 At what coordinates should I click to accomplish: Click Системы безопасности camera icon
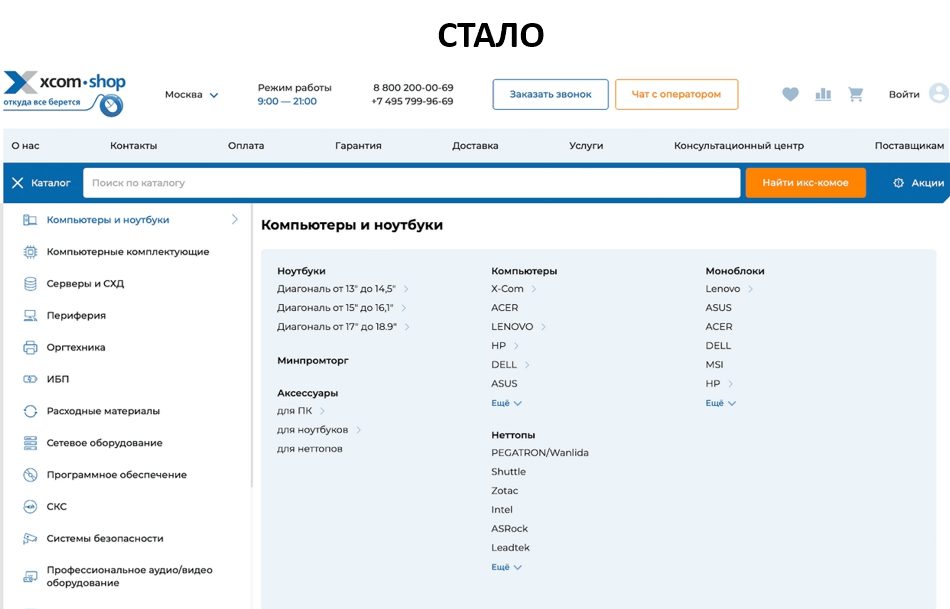30,538
